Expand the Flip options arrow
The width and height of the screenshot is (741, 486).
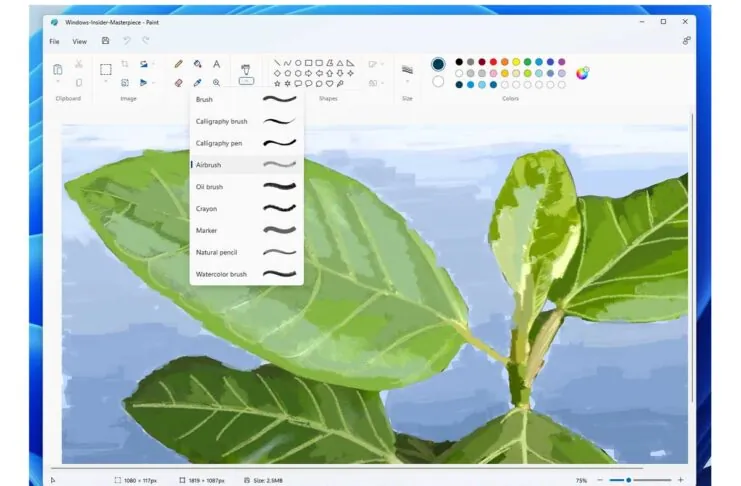pos(154,83)
